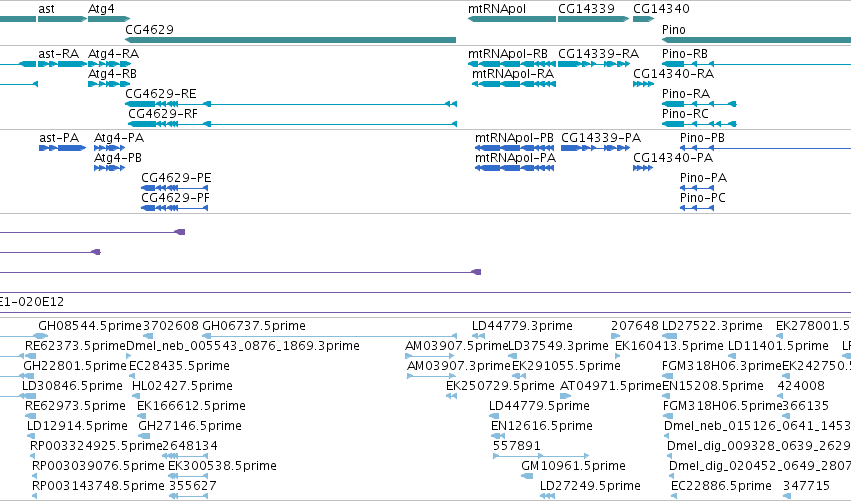This screenshot has height=501, width=851.
Task: Click the E1-020E12 clone label
Action: pyautogui.click(x=32, y=302)
